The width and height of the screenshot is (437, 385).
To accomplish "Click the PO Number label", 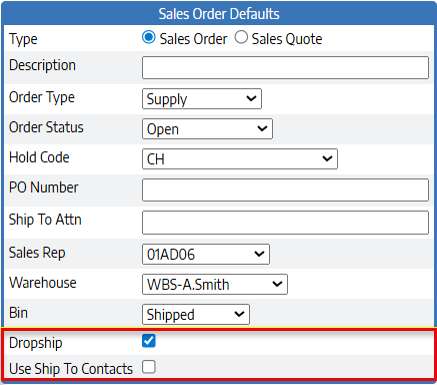I will coord(44,187).
